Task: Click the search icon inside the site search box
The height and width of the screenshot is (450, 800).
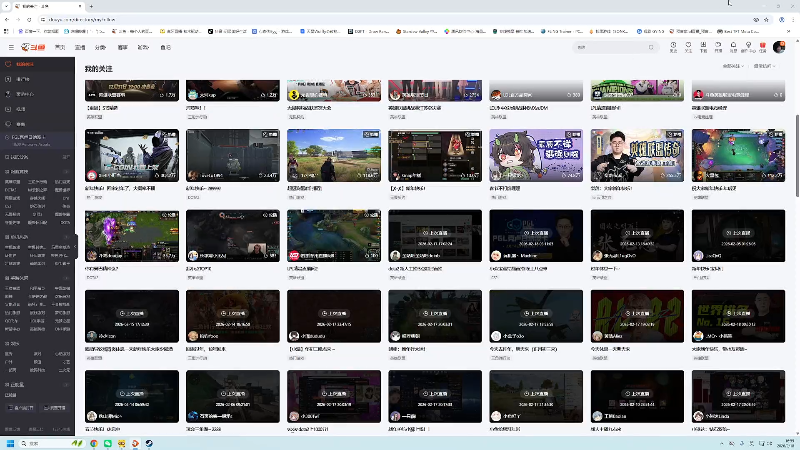Action: [x=651, y=47]
